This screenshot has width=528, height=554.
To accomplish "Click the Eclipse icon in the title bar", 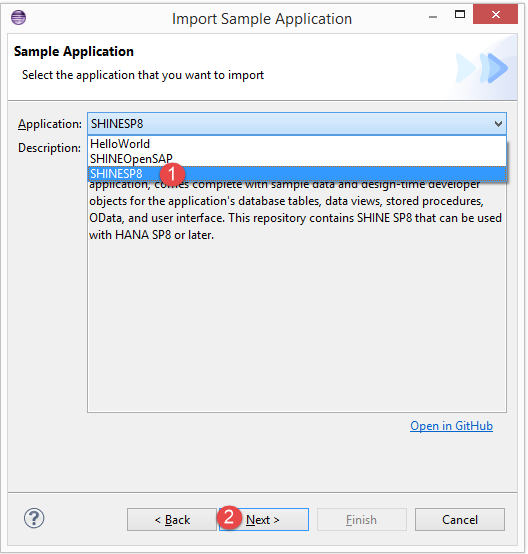I will [18, 17].
